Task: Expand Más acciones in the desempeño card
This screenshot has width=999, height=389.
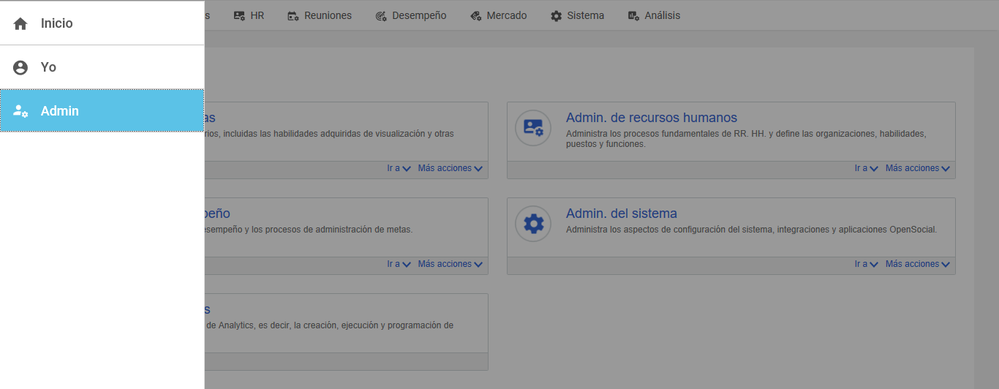Action: point(450,264)
